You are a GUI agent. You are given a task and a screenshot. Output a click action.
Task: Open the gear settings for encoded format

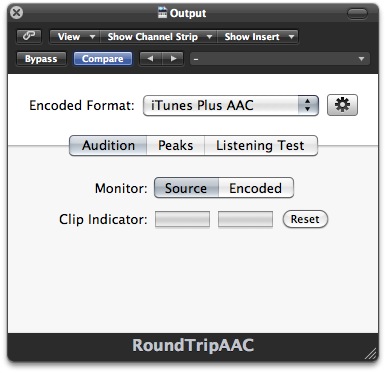tap(342, 105)
